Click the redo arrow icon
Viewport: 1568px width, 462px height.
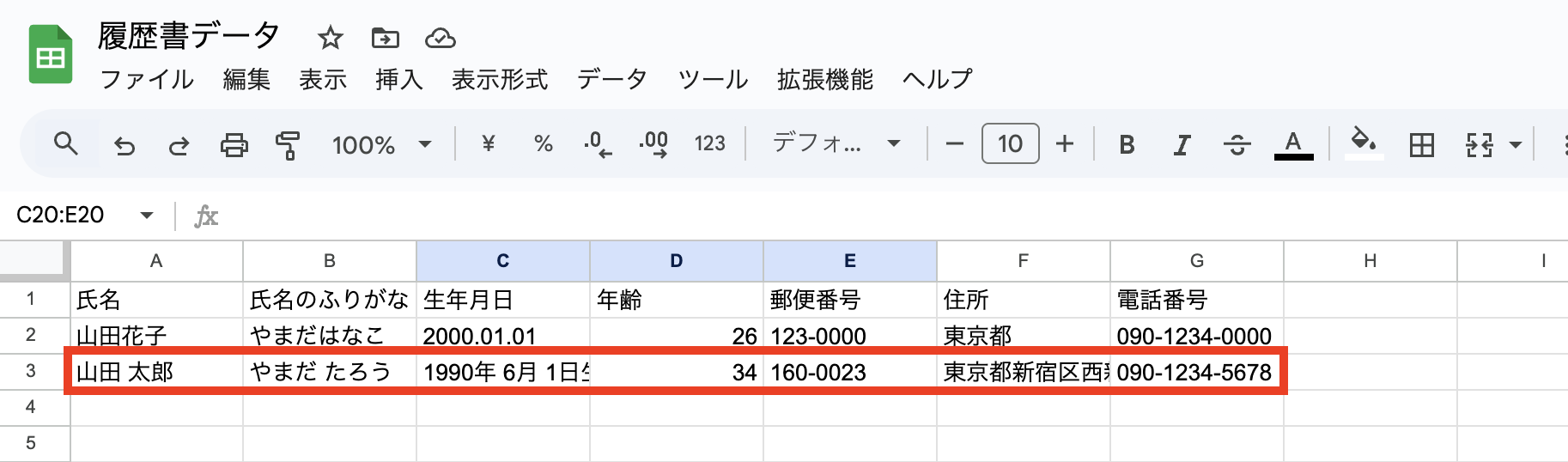click(x=179, y=145)
